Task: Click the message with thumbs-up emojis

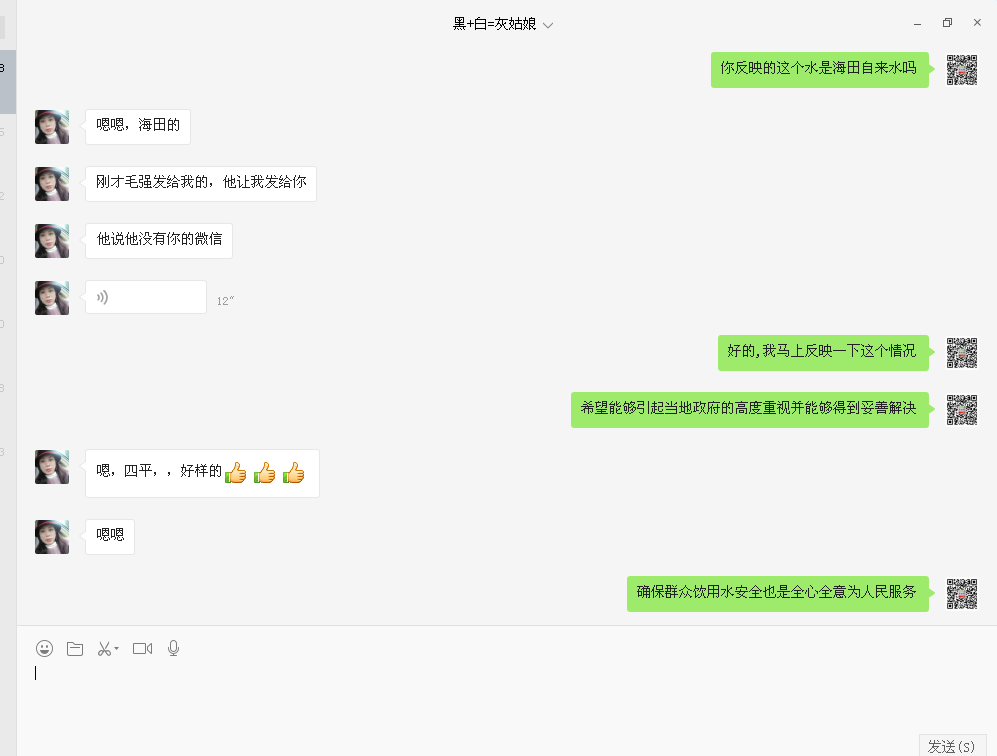Action: pos(202,473)
